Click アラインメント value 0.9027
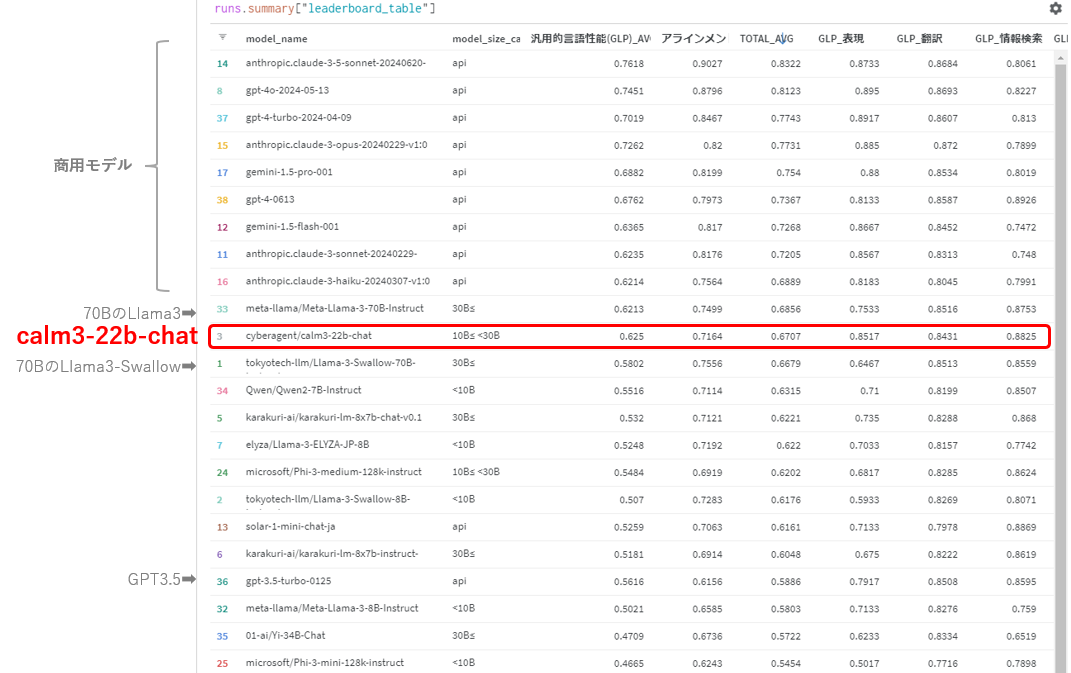Image resolution: width=1071 pixels, height=673 pixels. [x=707, y=64]
